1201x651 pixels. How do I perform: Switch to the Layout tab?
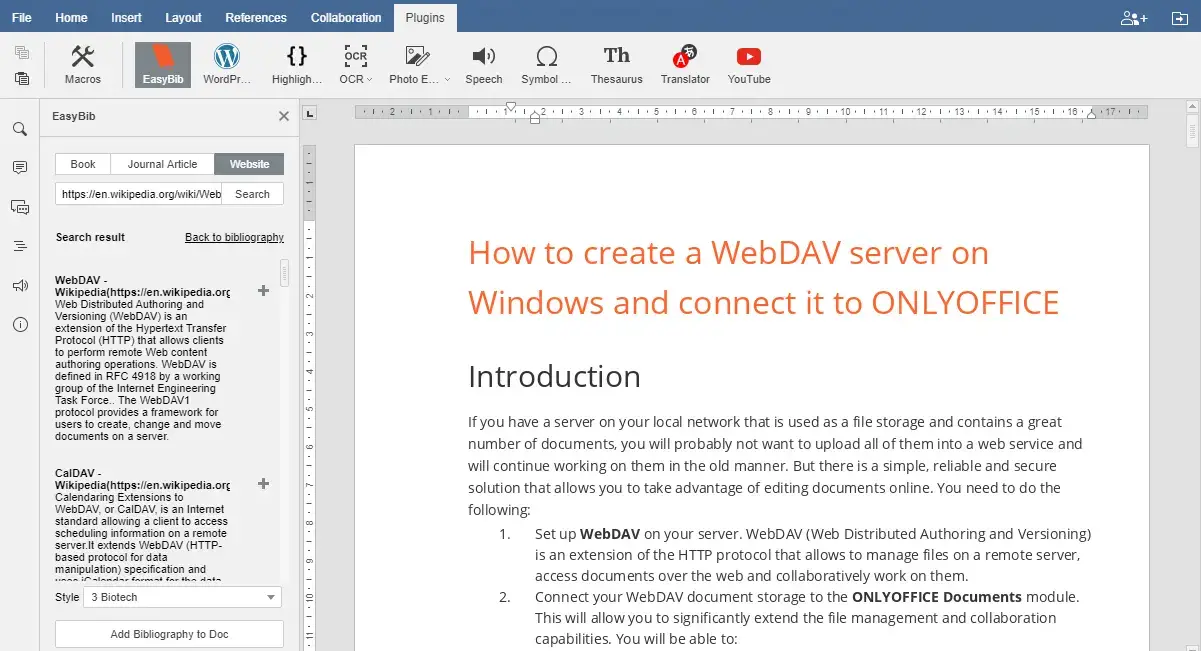click(183, 18)
